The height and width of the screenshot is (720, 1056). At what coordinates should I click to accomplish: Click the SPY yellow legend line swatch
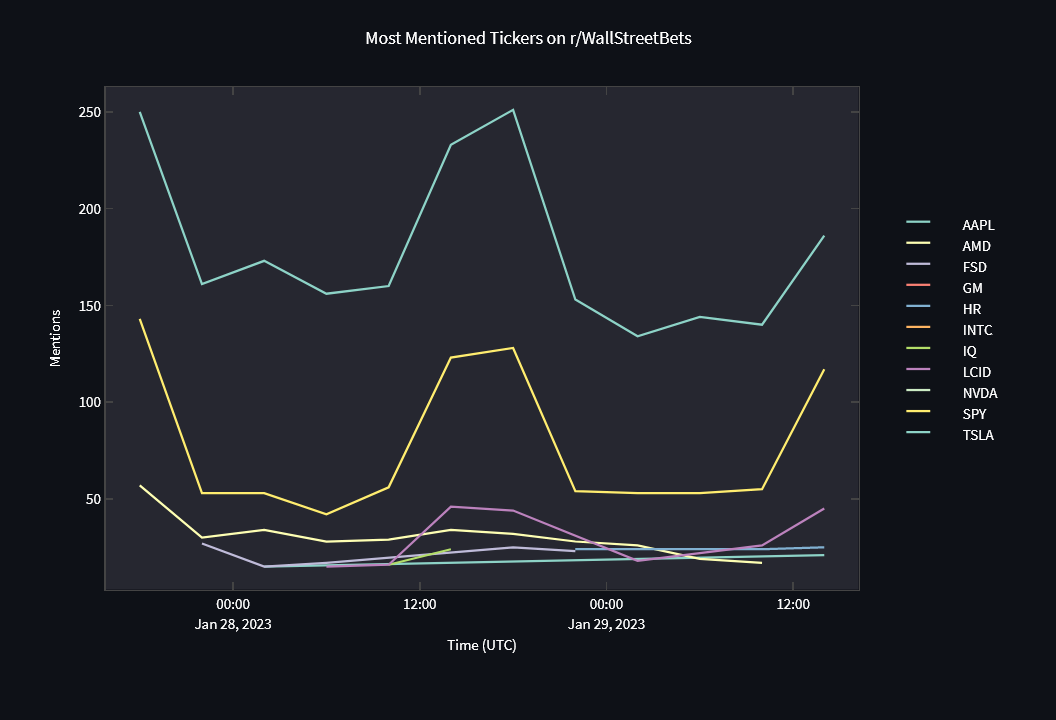pos(918,411)
